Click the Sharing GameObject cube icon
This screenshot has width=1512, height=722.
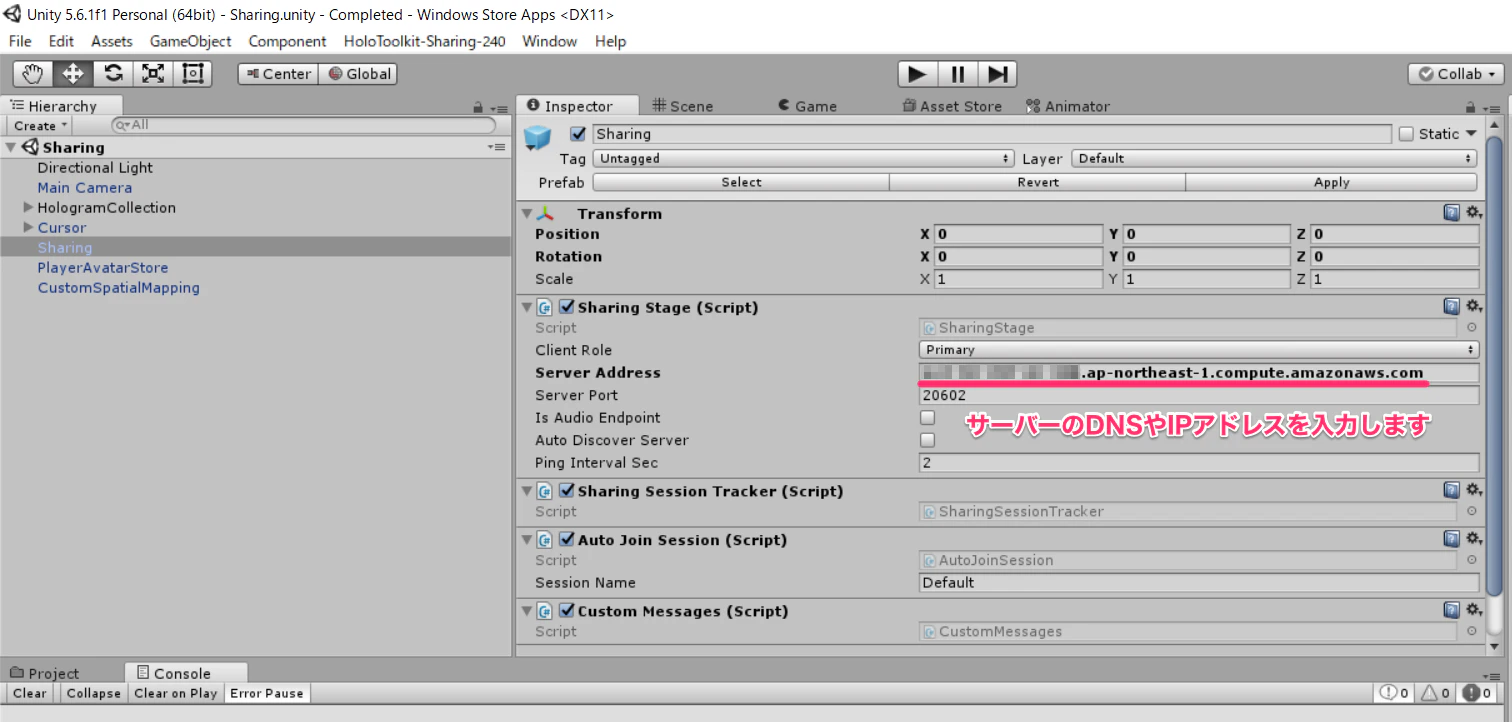tap(538, 139)
